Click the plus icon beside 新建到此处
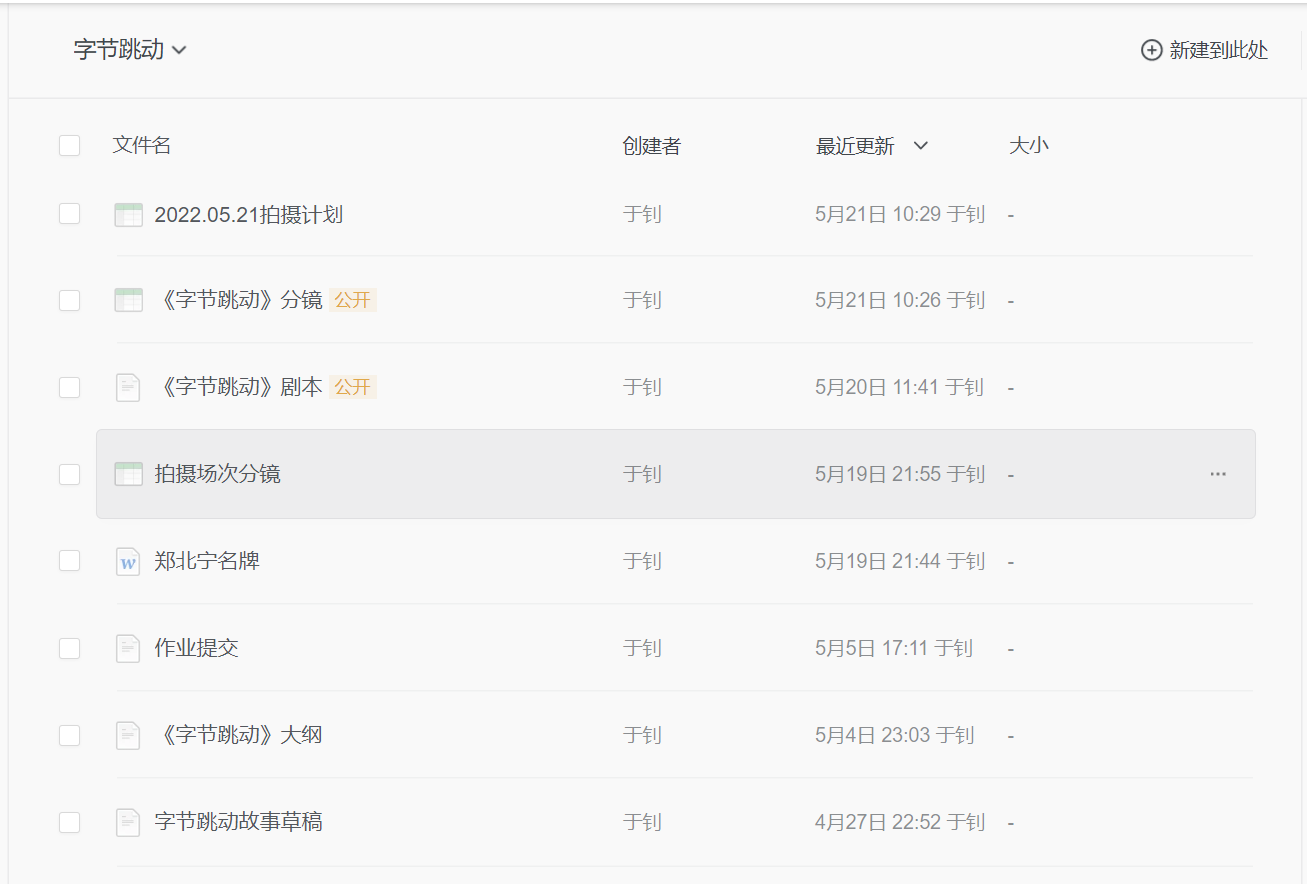The width and height of the screenshot is (1307, 884). pyautogui.click(x=1152, y=50)
